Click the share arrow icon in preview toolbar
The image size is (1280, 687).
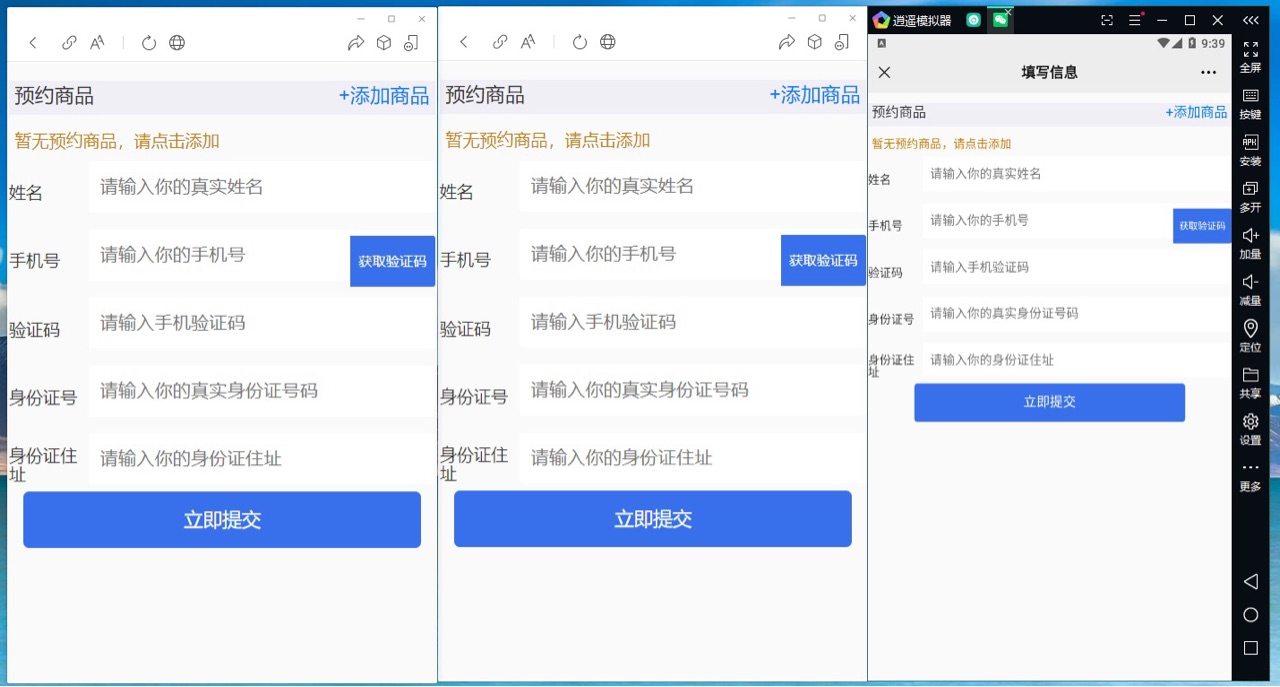point(358,43)
